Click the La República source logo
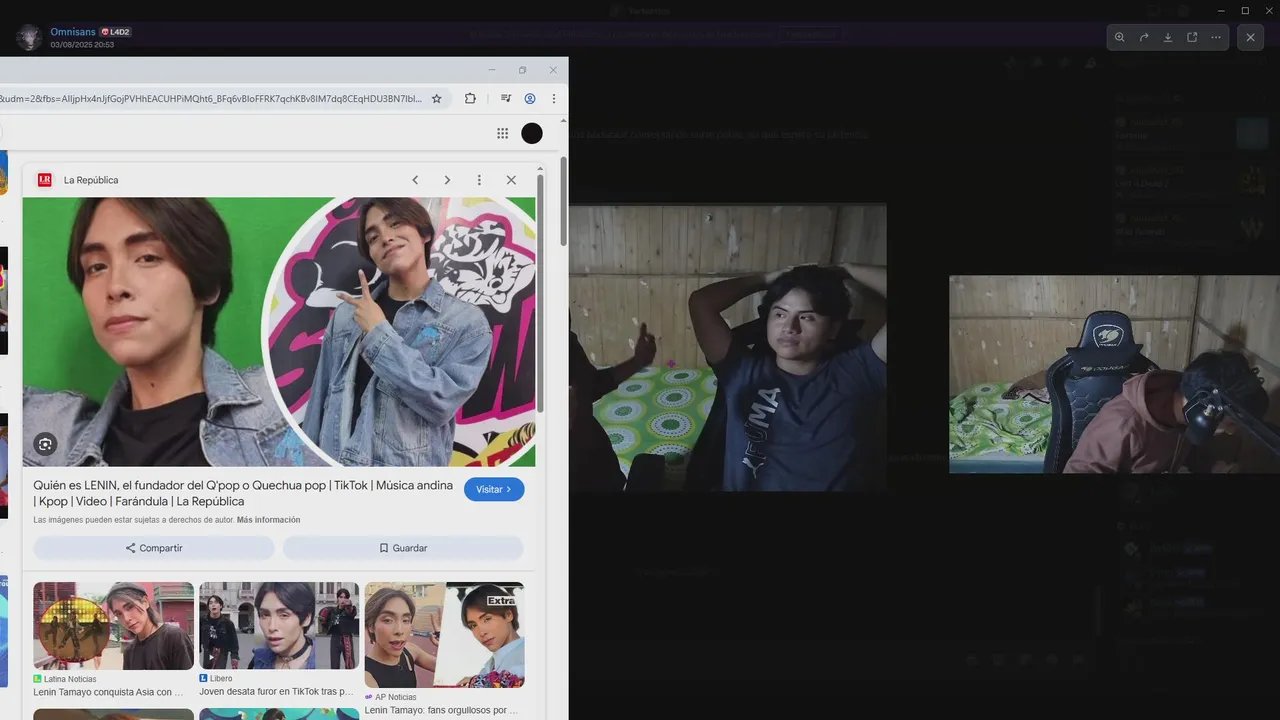The width and height of the screenshot is (1280, 720). coord(44,180)
